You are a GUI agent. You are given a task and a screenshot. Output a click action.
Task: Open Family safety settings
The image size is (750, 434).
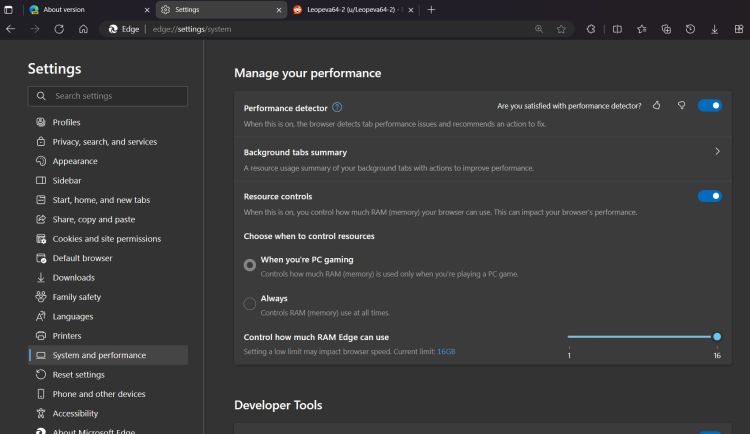(x=108, y=297)
